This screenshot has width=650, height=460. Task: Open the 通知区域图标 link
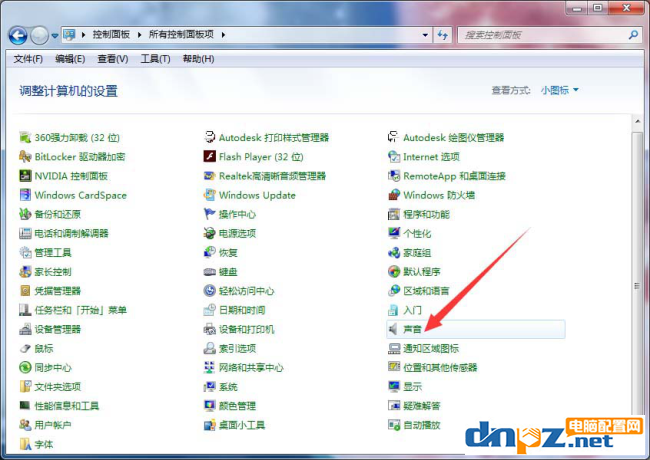tap(431, 349)
